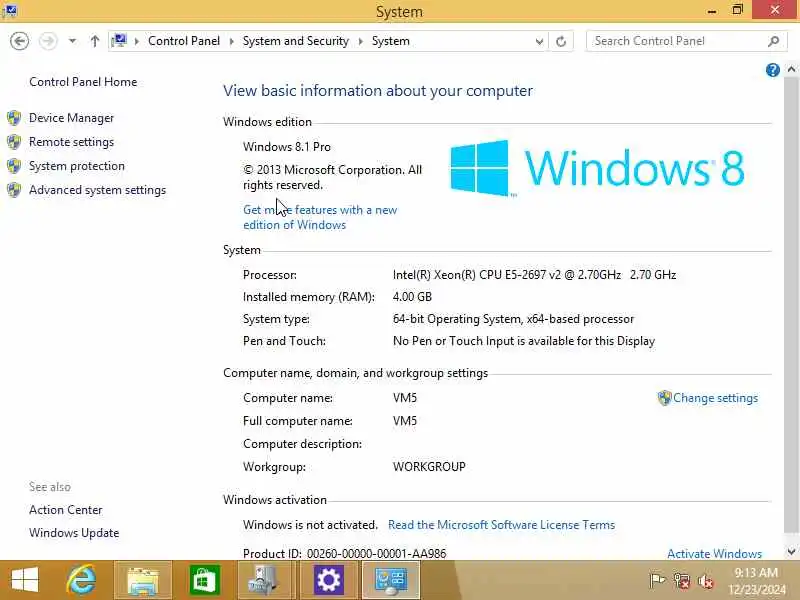Click the Forward navigation arrow

pyautogui.click(x=48, y=41)
